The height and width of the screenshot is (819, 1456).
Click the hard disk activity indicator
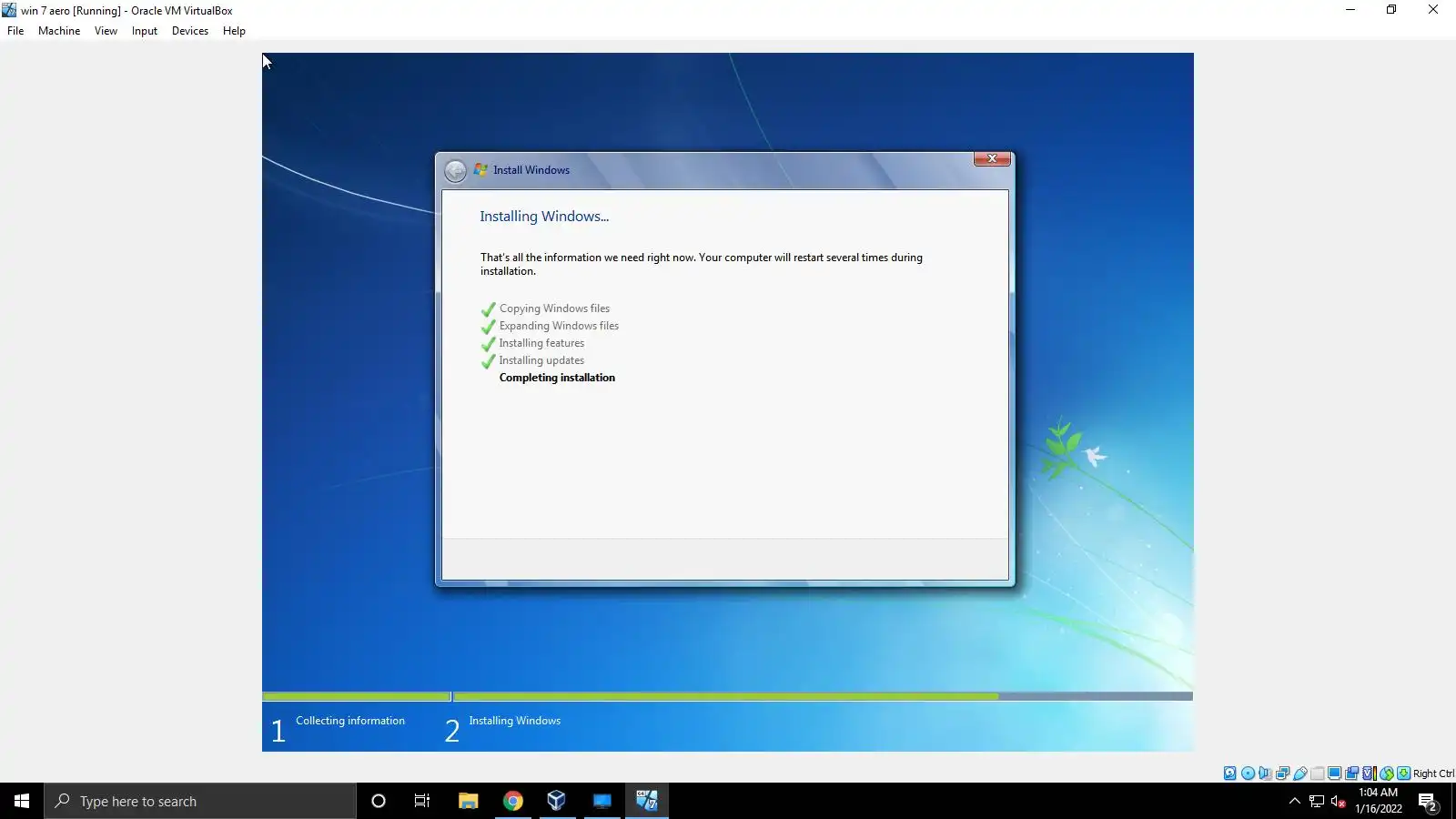(x=1230, y=773)
